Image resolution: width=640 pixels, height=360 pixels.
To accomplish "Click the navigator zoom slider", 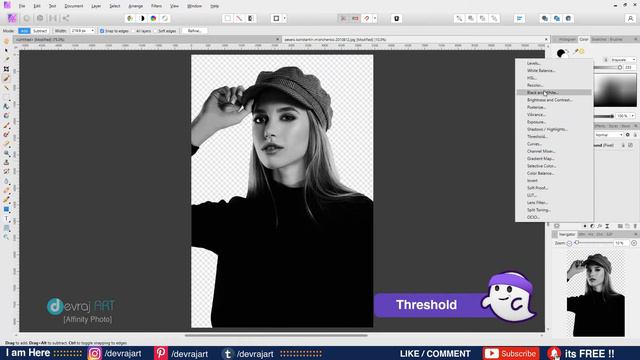I will tap(594, 243).
